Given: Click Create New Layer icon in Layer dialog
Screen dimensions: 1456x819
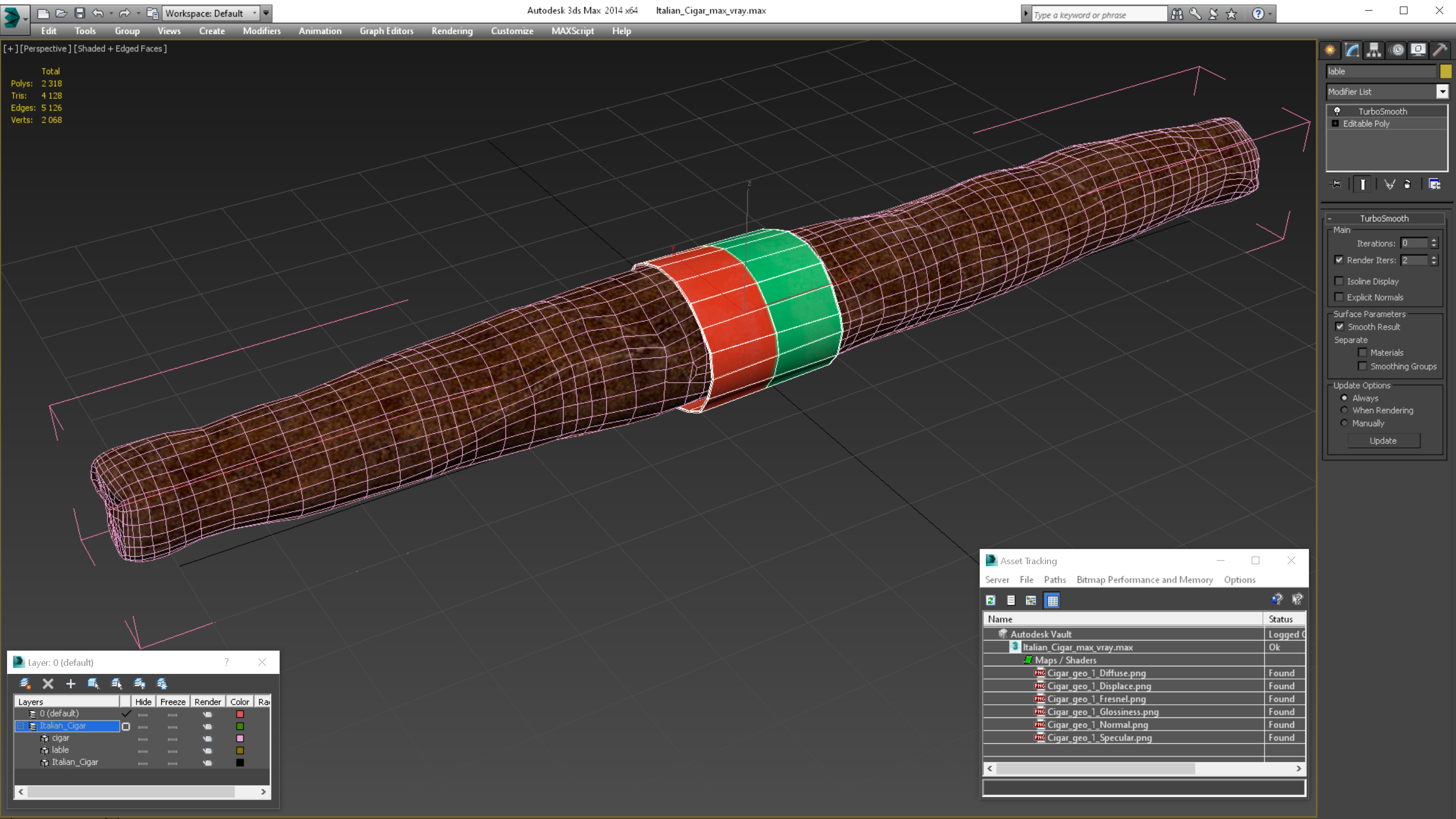Looking at the screenshot, I should pos(25,684).
